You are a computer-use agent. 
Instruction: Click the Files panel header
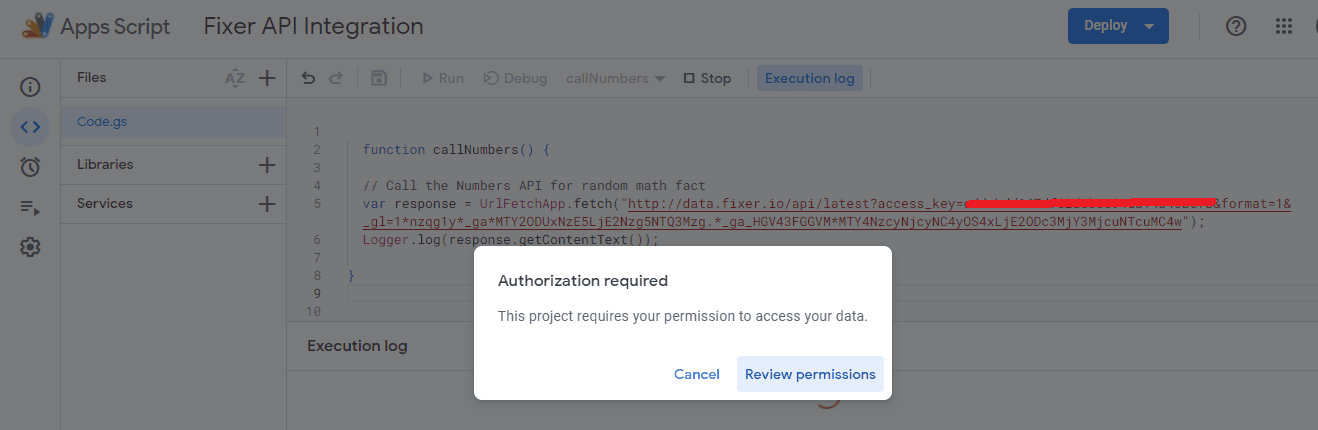[x=91, y=77]
